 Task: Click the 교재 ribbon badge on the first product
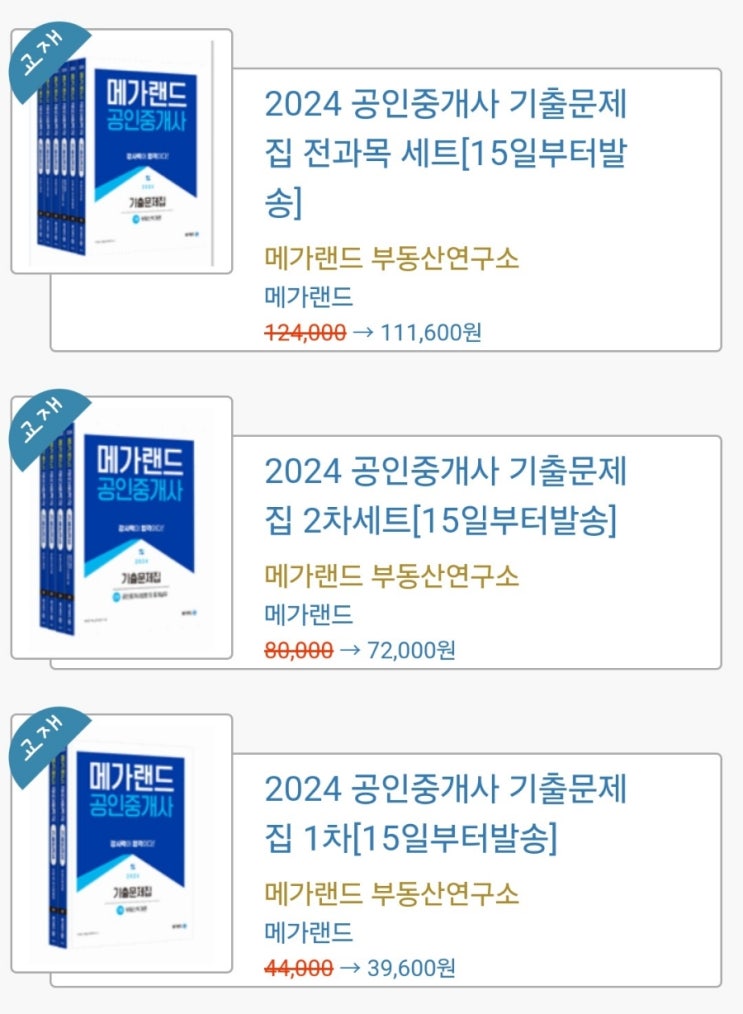[44, 57]
